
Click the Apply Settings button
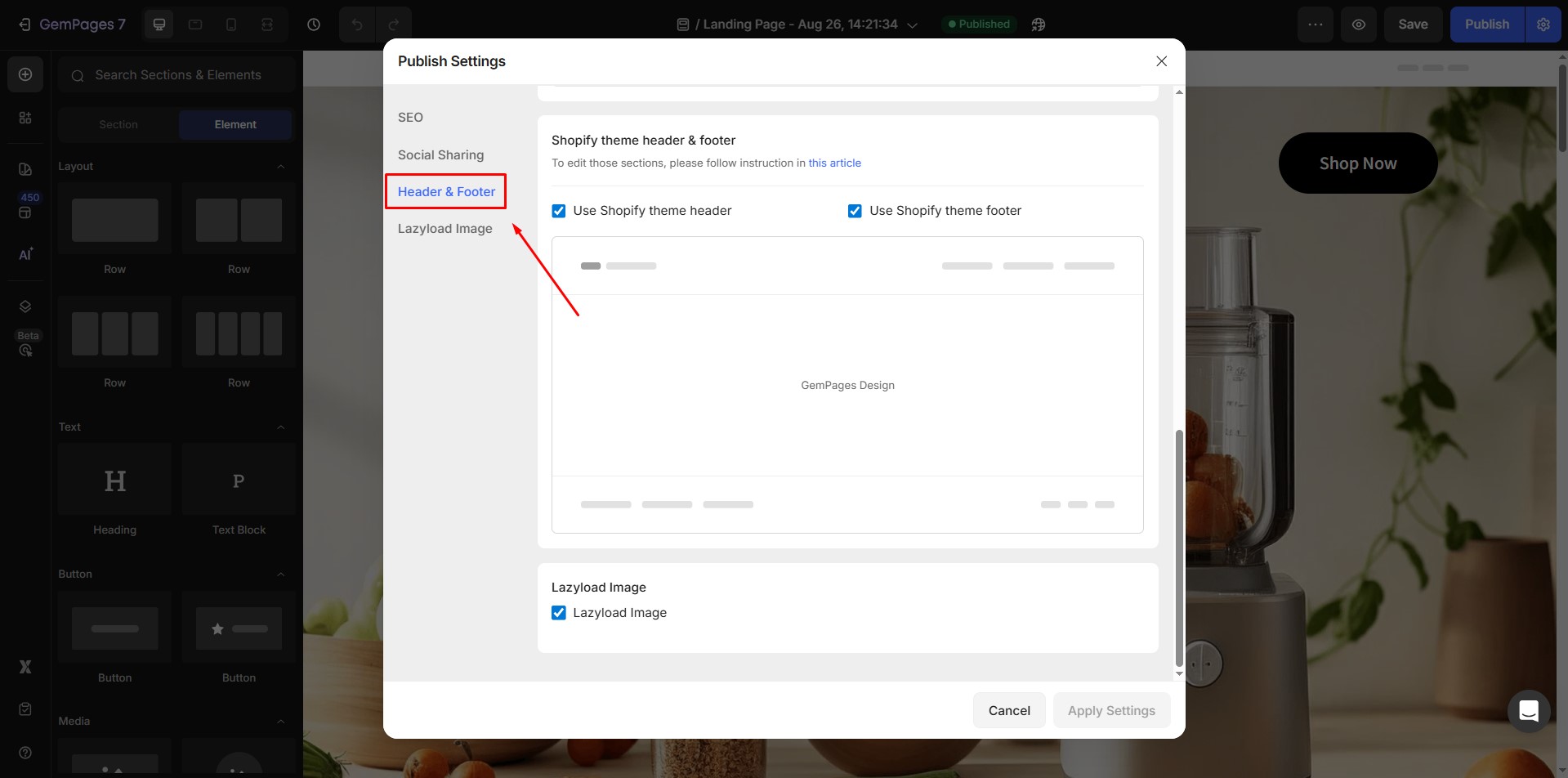point(1110,709)
